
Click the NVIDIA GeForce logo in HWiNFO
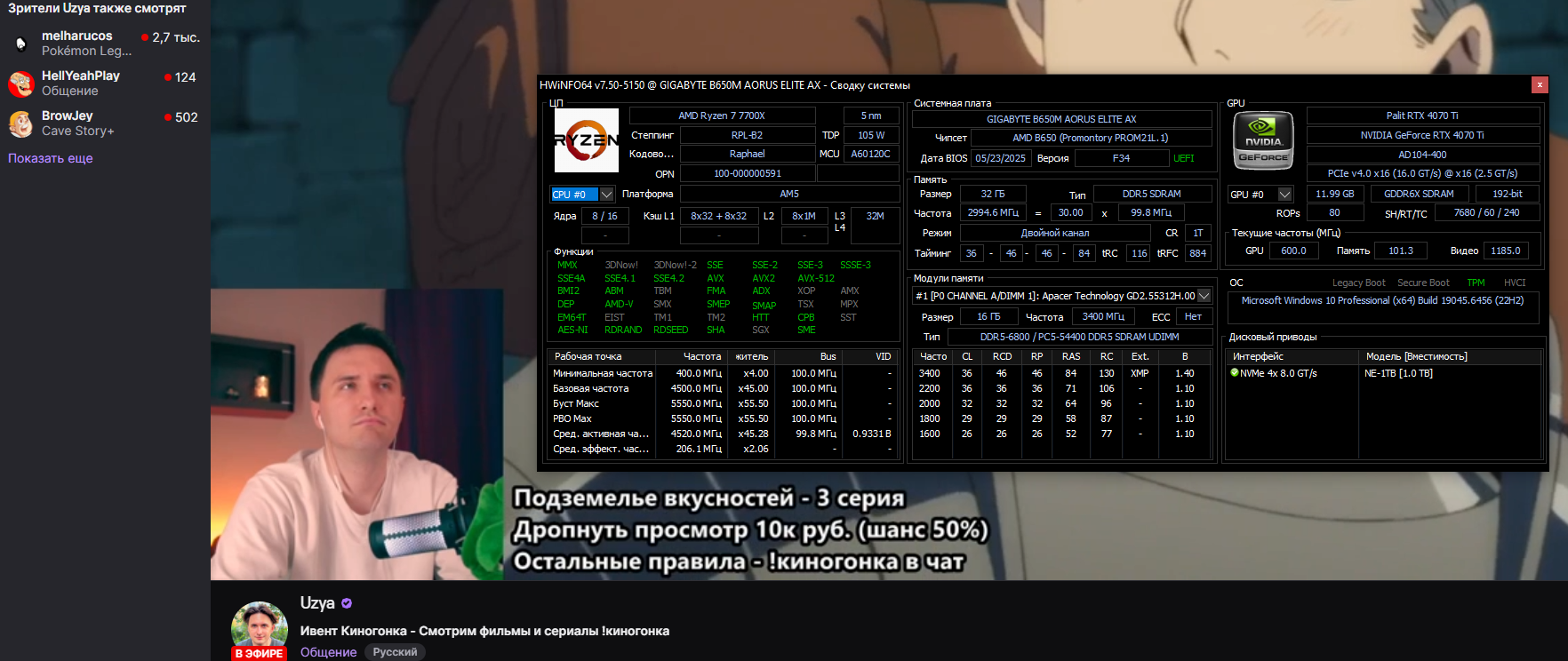pyautogui.click(x=1263, y=140)
